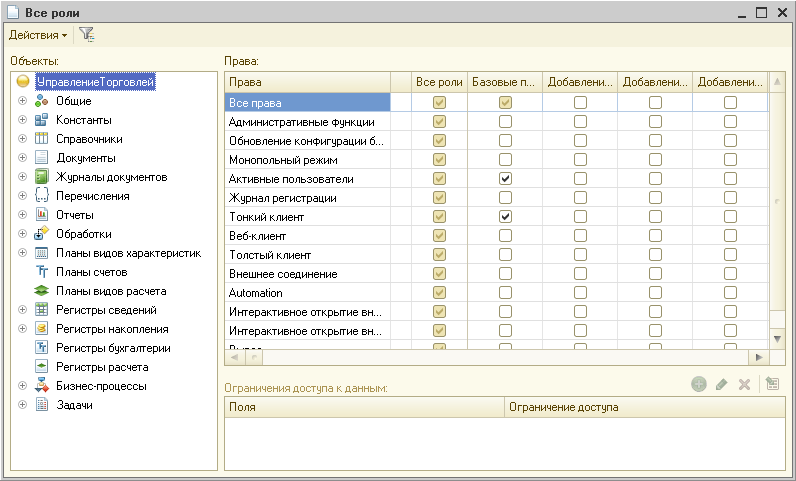Check Базовые п... box for Веб-клиент
The width and height of the screenshot is (796, 481).
(x=505, y=236)
